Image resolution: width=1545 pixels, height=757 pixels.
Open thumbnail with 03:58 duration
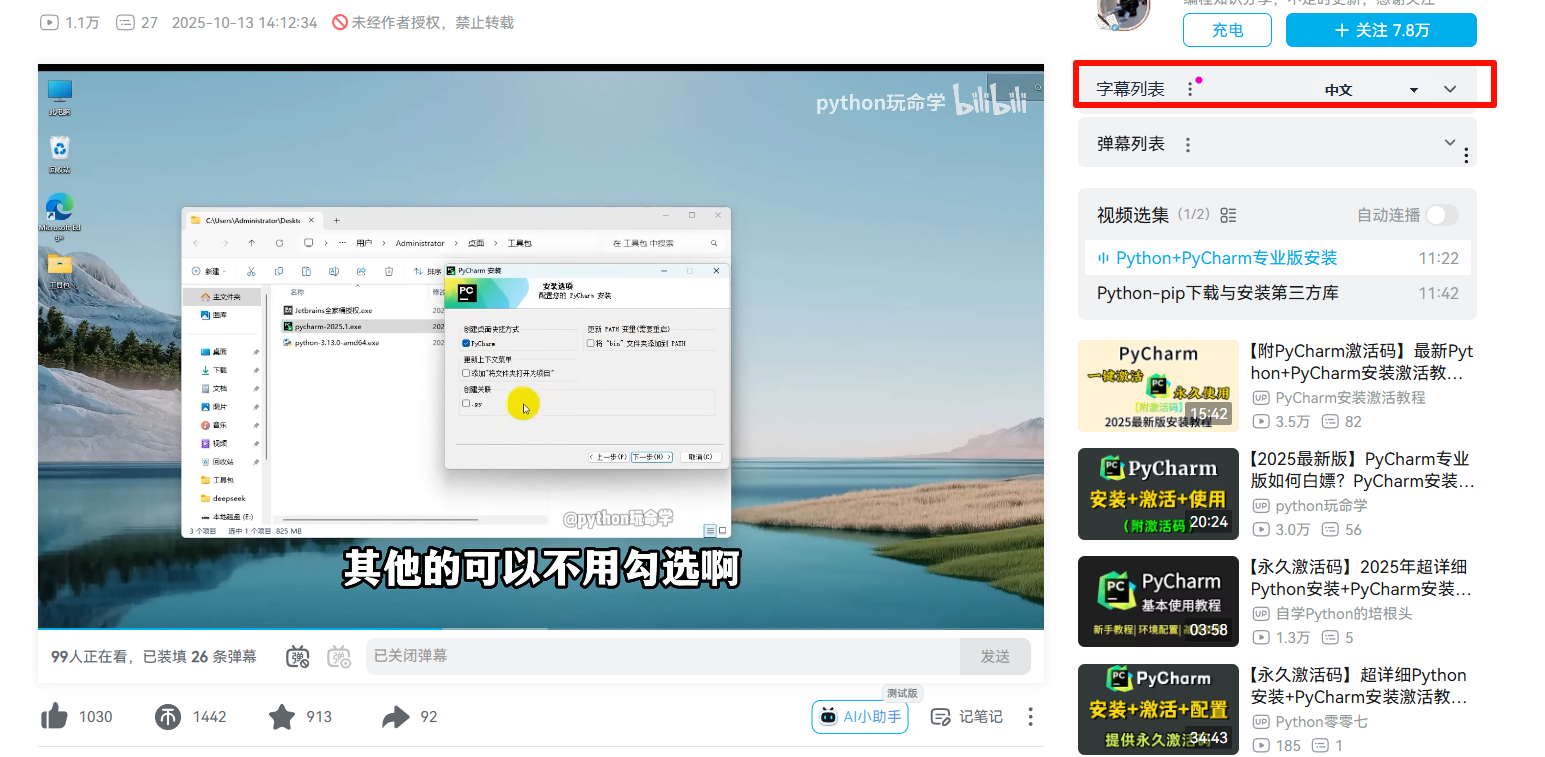pyautogui.click(x=1158, y=602)
